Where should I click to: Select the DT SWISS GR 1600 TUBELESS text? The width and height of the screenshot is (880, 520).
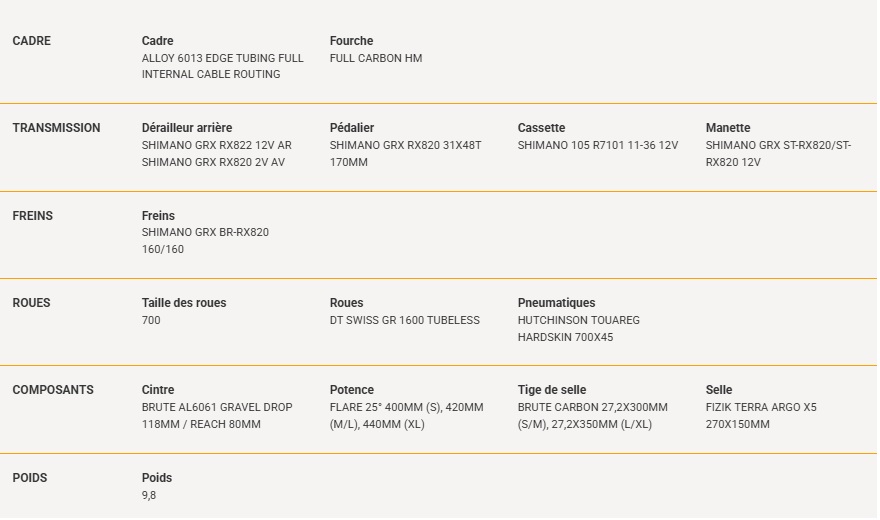pos(405,320)
